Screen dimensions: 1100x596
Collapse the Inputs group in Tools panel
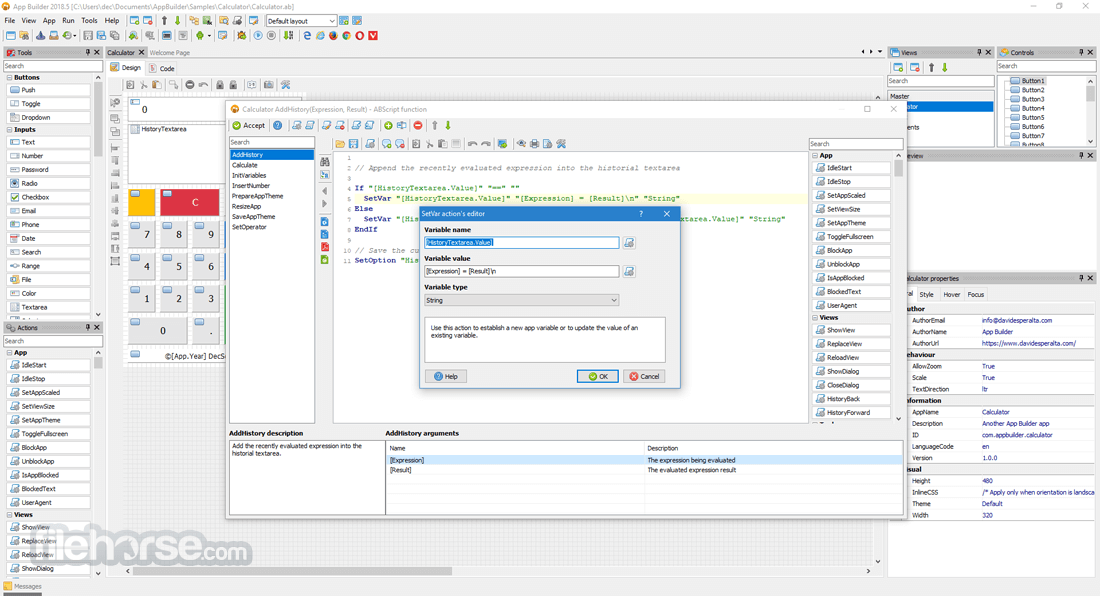point(10,130)
